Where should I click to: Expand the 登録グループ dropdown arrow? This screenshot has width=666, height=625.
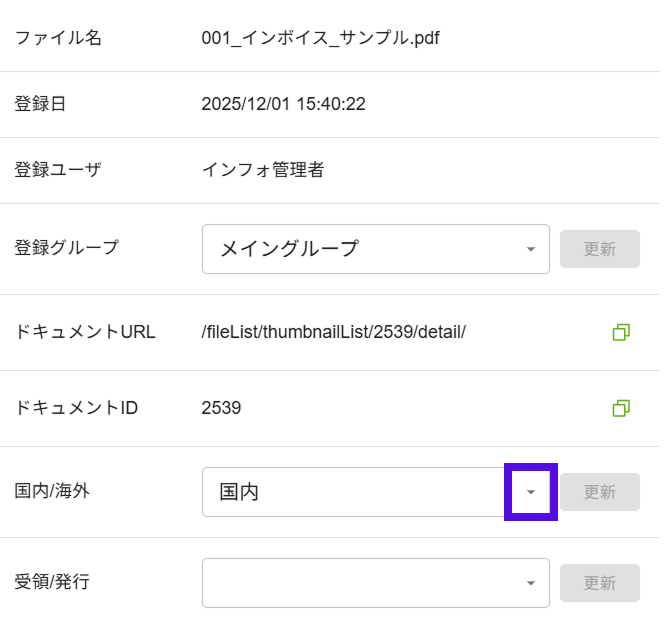[531, 249]
